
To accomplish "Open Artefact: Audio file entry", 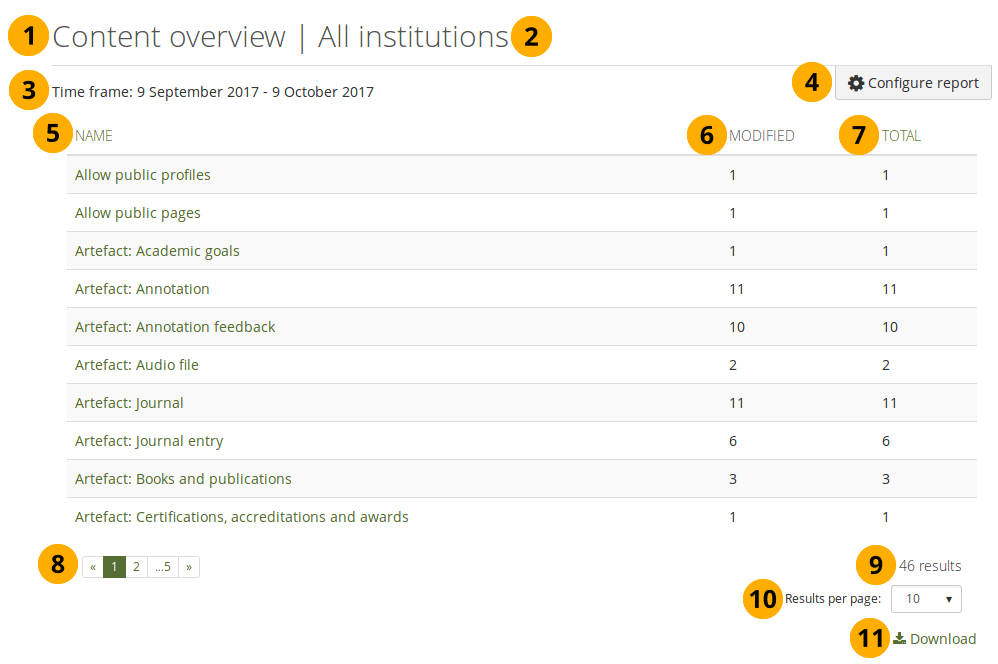I will pyautogui.click(x=137, y=365).
